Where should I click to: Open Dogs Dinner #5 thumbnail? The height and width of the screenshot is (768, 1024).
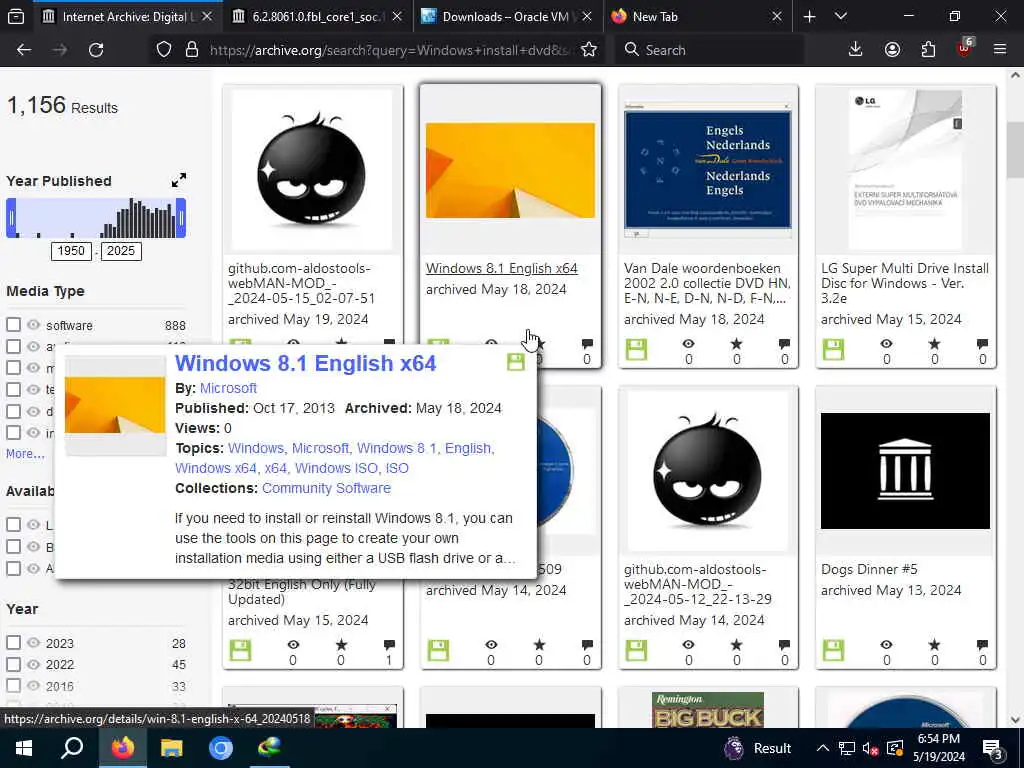pos(905,471)
